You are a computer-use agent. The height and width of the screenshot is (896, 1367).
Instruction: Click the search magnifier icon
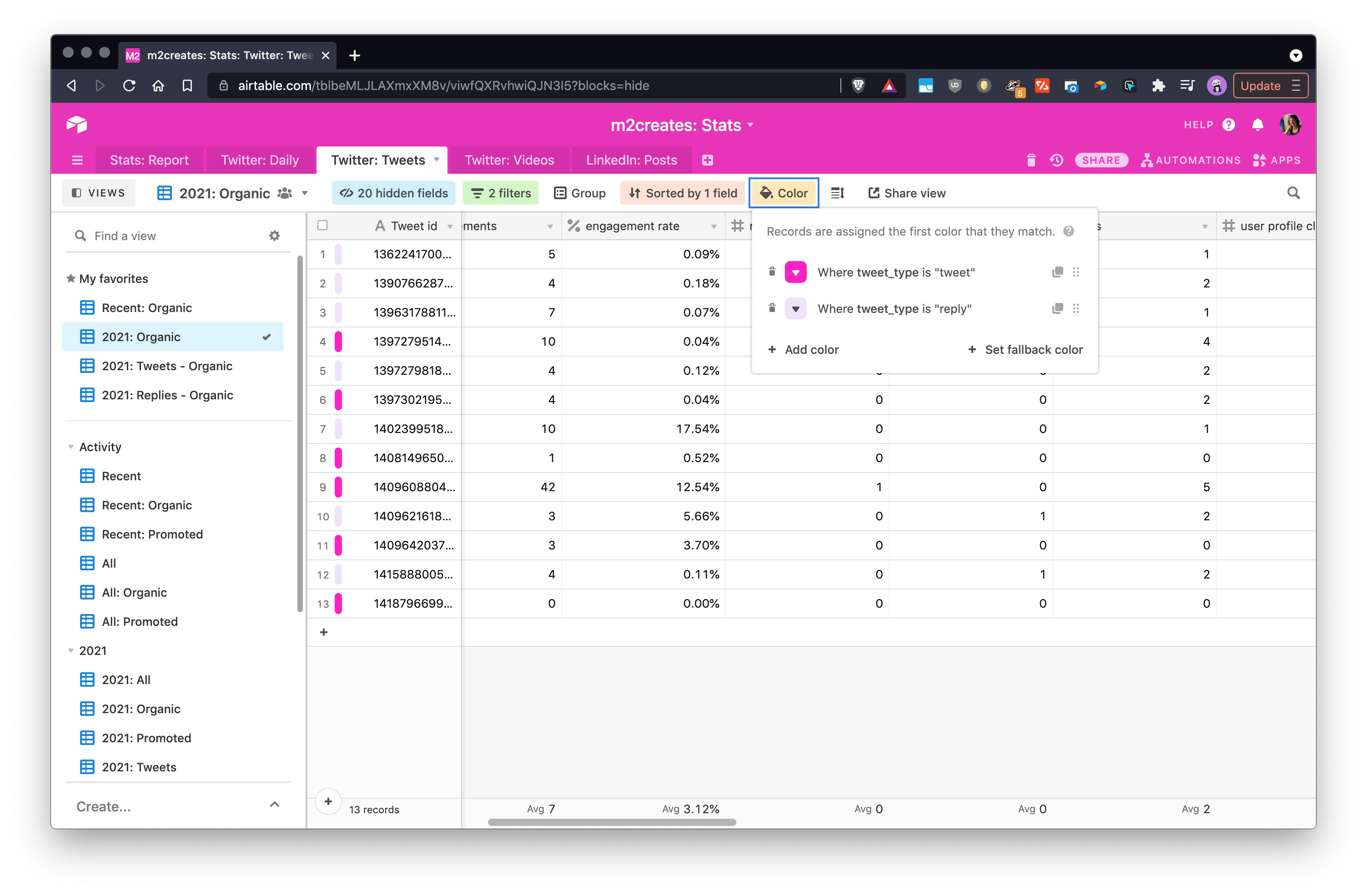[1293, 192]
